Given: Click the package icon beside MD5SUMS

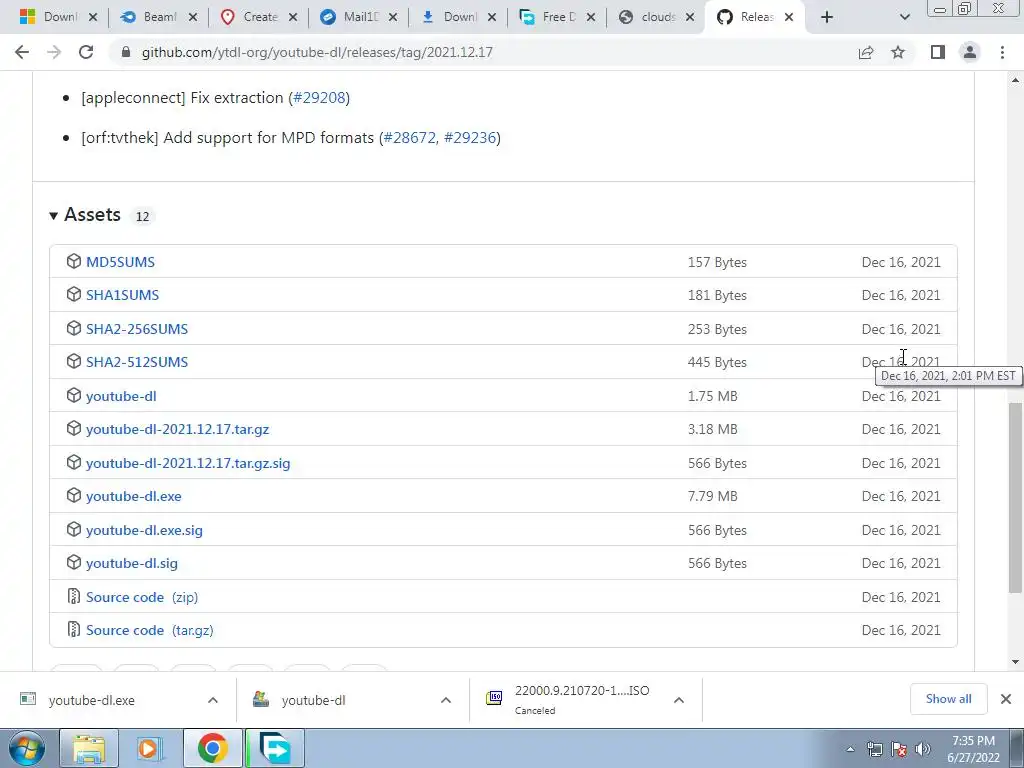Looking at the screenshot, I should [x=74, y=261].
